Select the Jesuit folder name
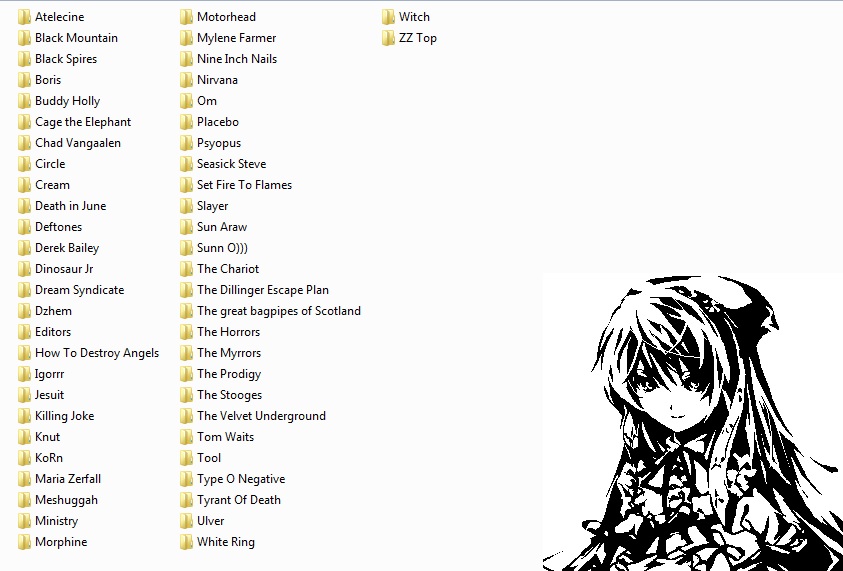The image size is (843, 571). point(49,395)
